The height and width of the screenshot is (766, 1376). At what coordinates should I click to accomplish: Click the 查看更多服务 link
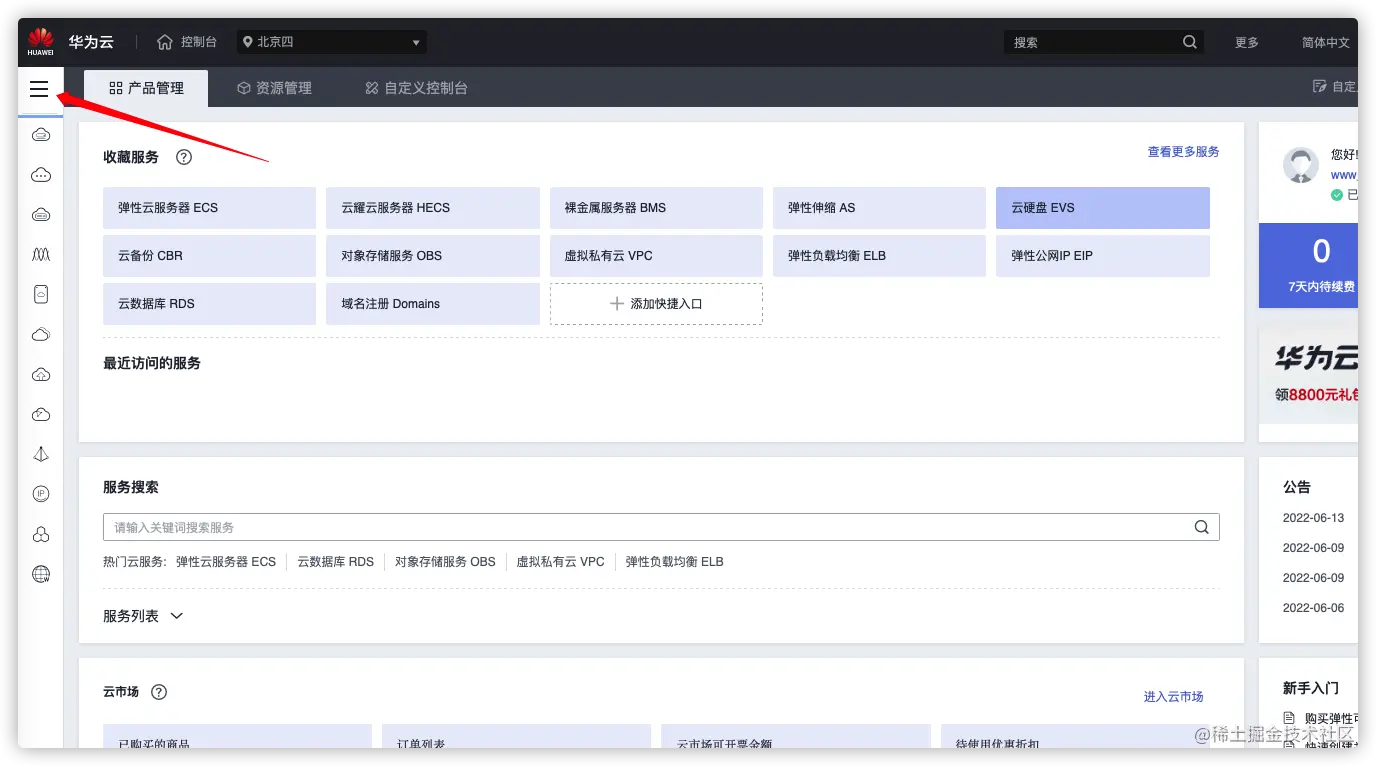click(1183, 152)
